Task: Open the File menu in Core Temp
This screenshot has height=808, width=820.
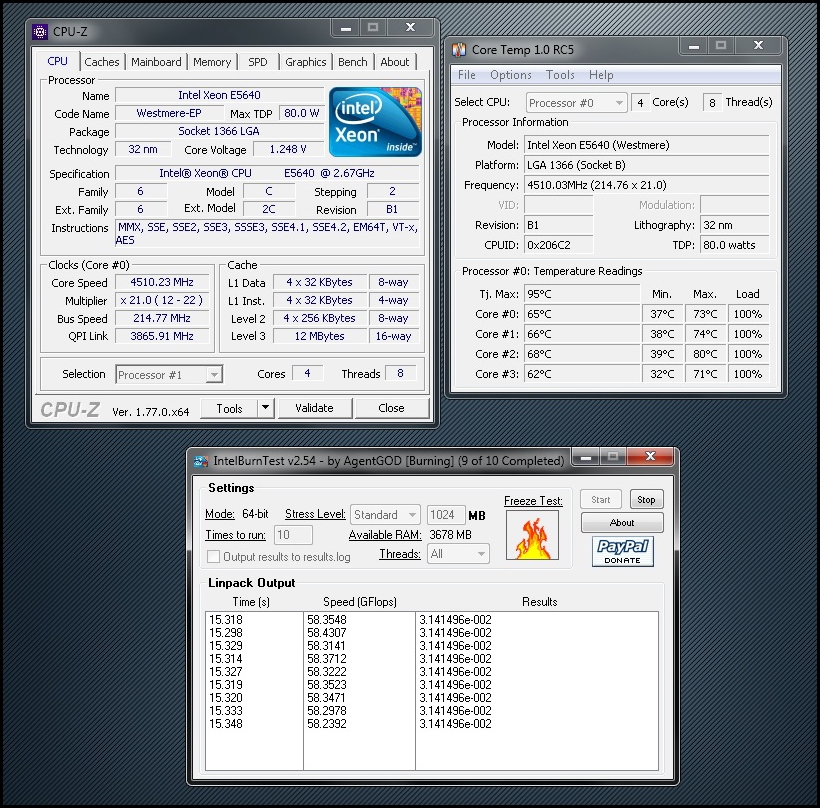Action: click(466, 75)
